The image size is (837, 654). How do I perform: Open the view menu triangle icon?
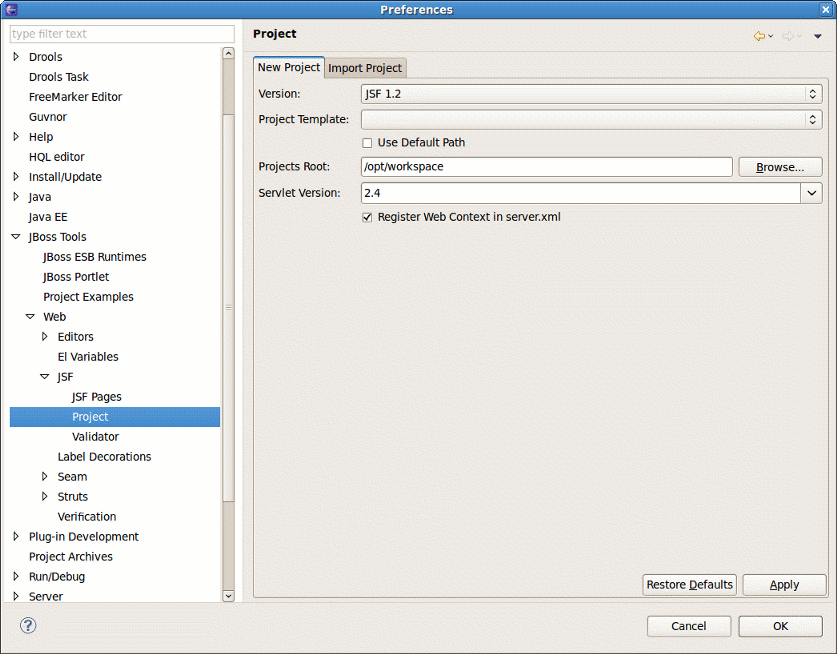(x=816, y=34)
